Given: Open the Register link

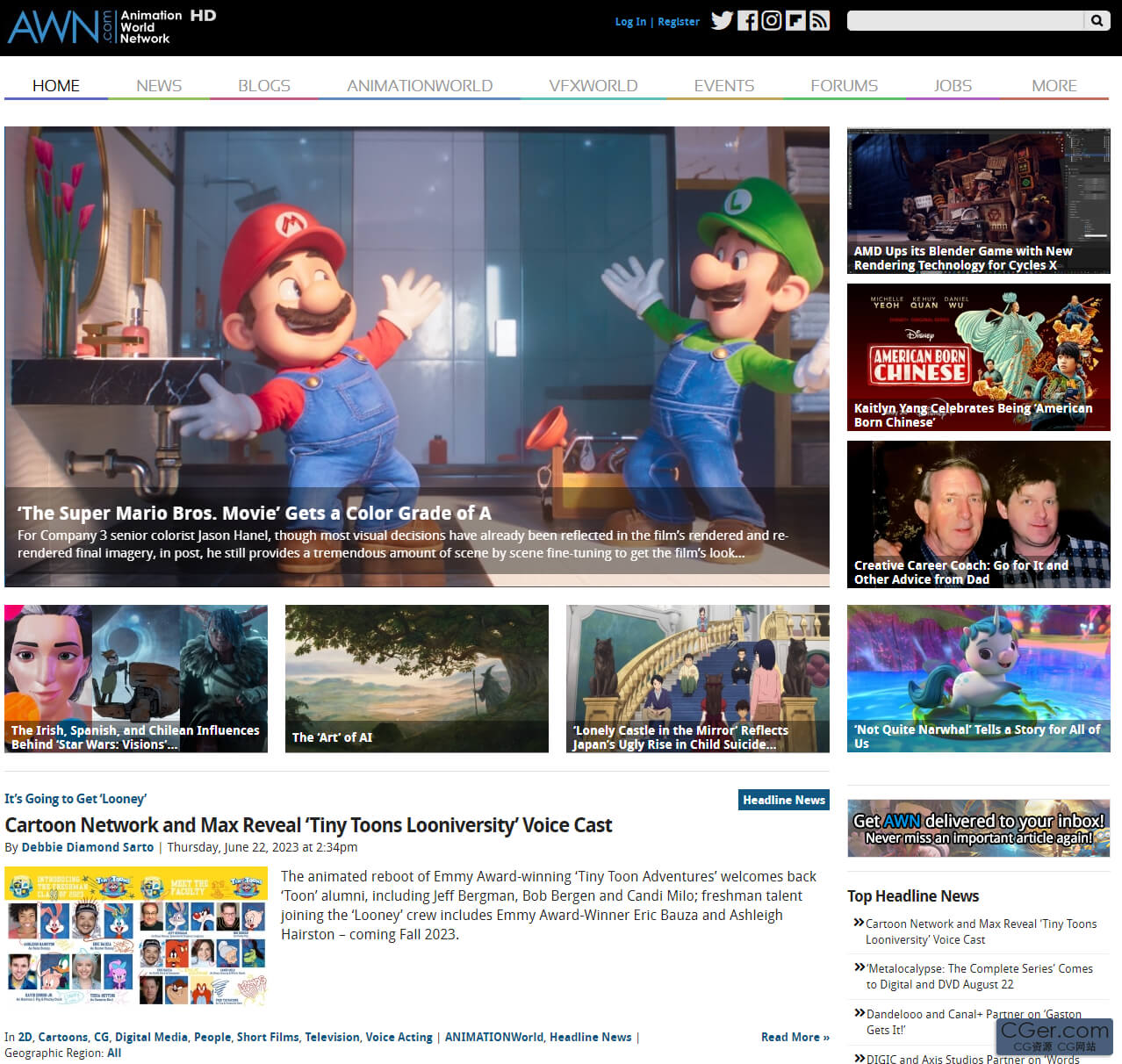Looking at the screenshot, I should [x=679, y=22].
